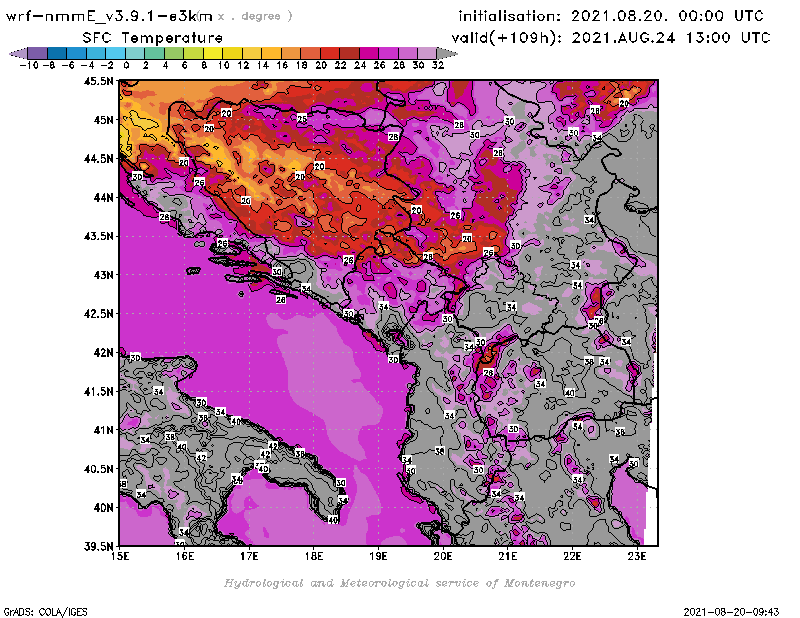Viewport: 800px width, 618px height.
Task: Click the 'valid(+109h): 2021.AUG.24 13:00 UTC' line
Action: [611, 38]
